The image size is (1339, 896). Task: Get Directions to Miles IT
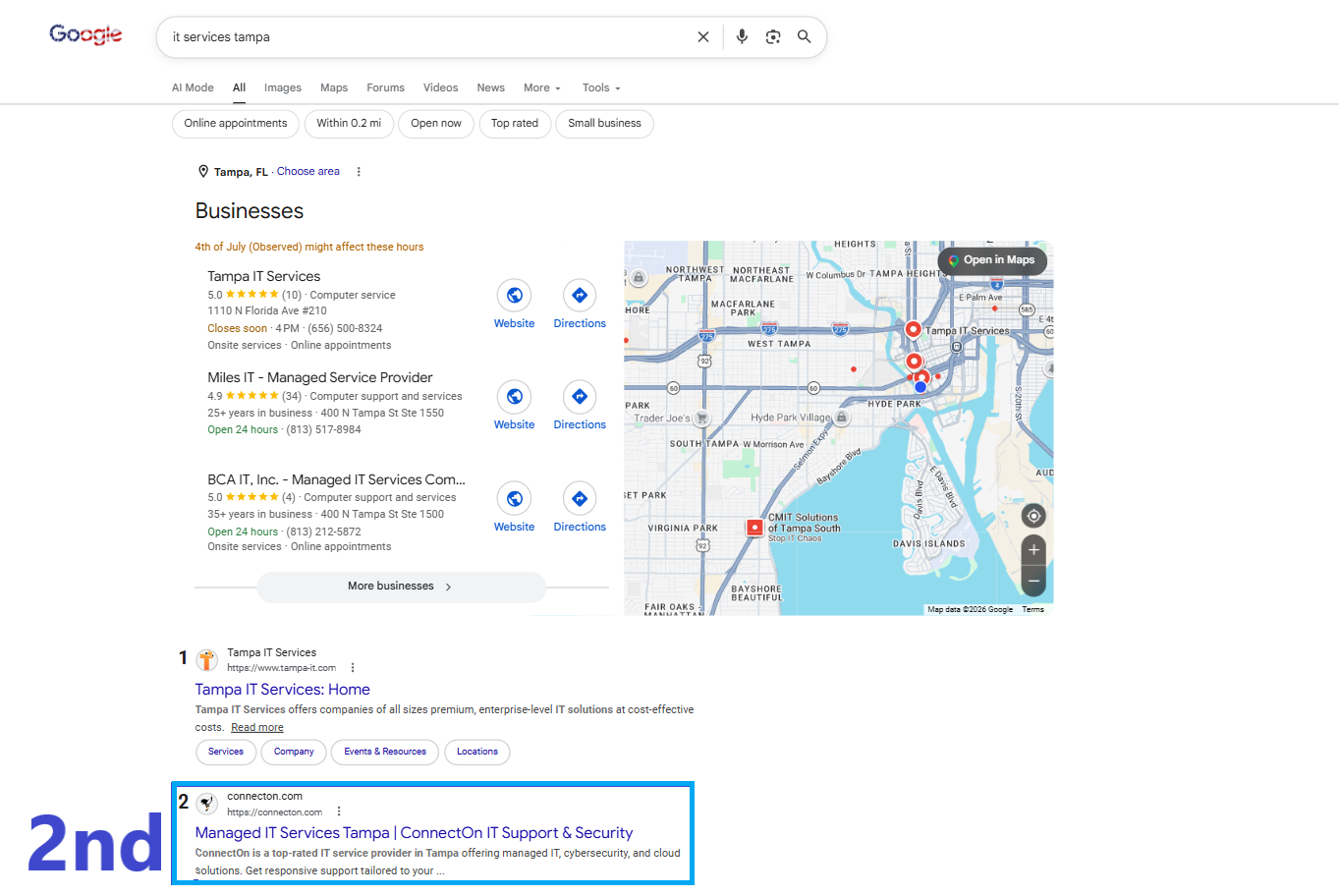click(x=580, y=397)
